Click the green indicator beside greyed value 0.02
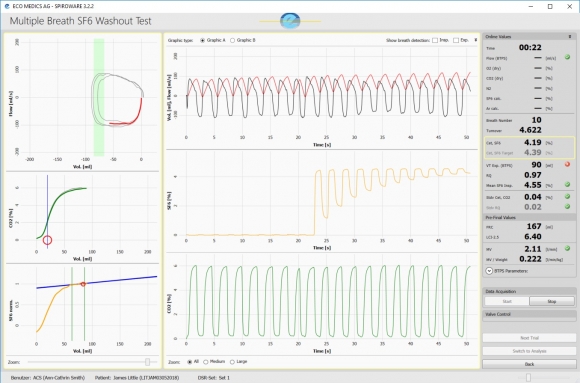Screen dimensions: 580x383 point(567,207)
